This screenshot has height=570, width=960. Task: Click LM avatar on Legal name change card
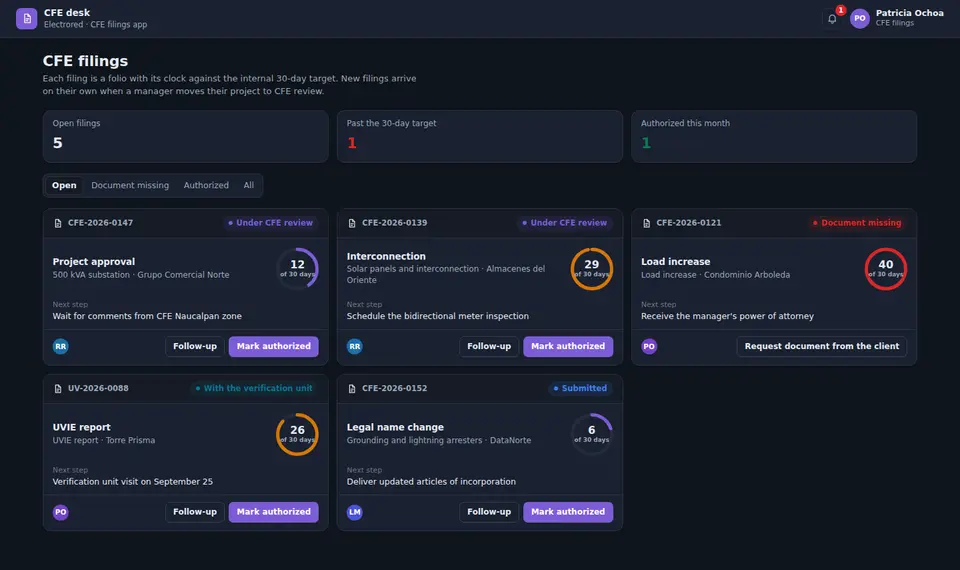(354, 512)
